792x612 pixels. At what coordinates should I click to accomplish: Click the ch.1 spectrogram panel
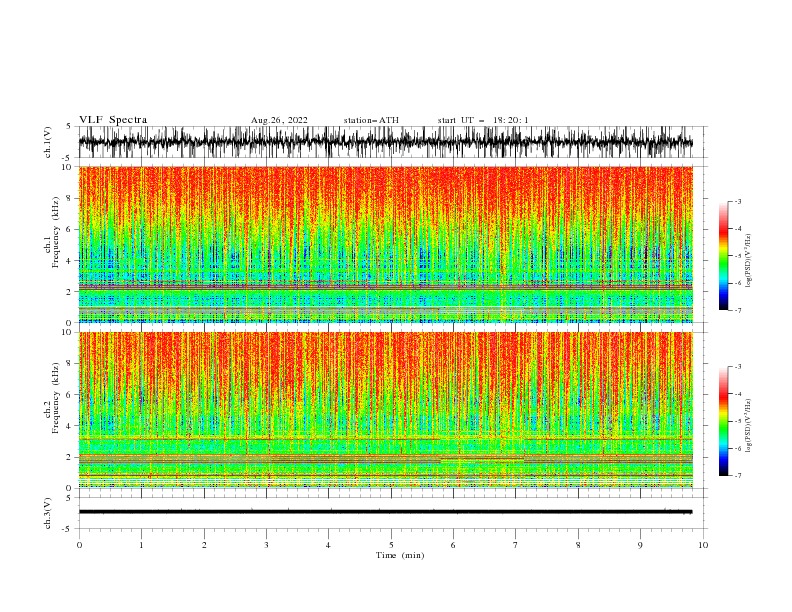coord(385,244)
